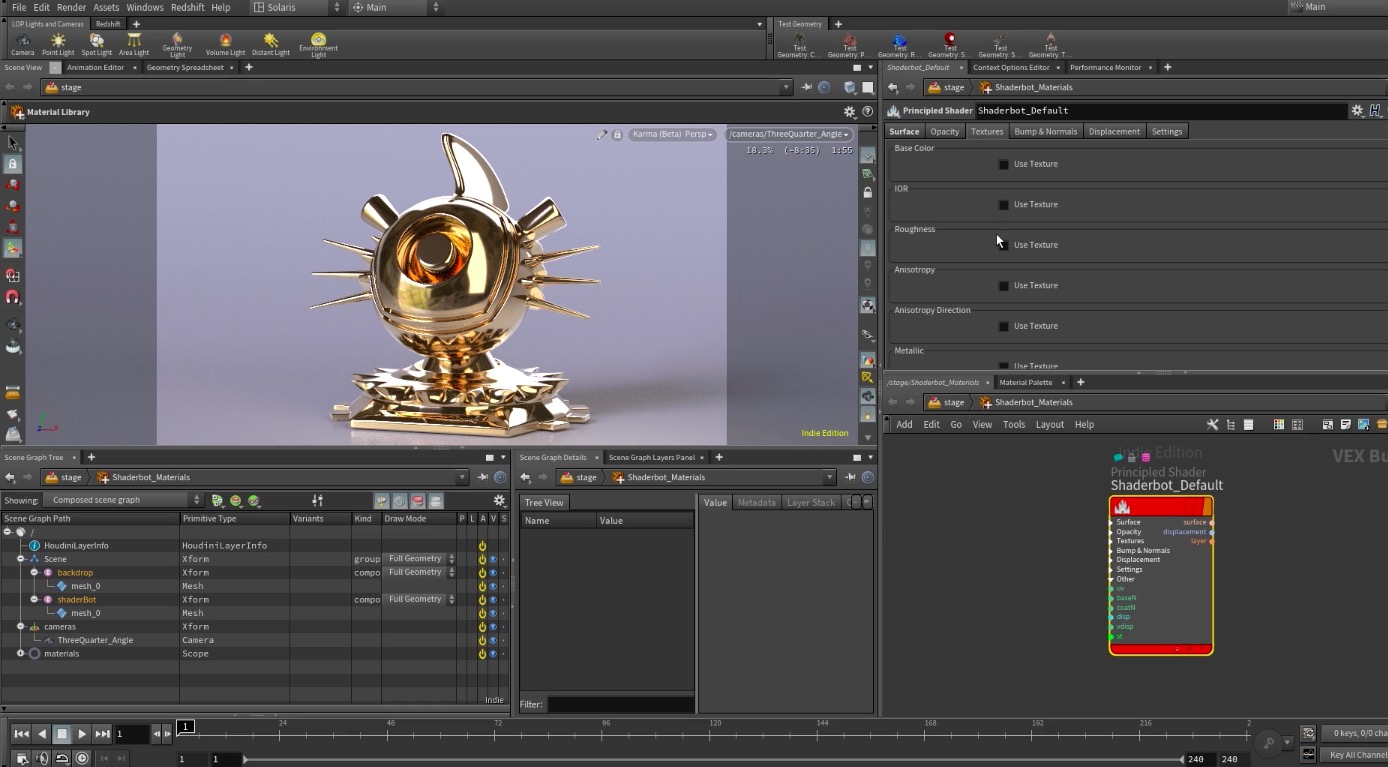Select the arrow select tool in viewport toolbar
Screen dimensions: 1388x767
click(x=13, y=142)
